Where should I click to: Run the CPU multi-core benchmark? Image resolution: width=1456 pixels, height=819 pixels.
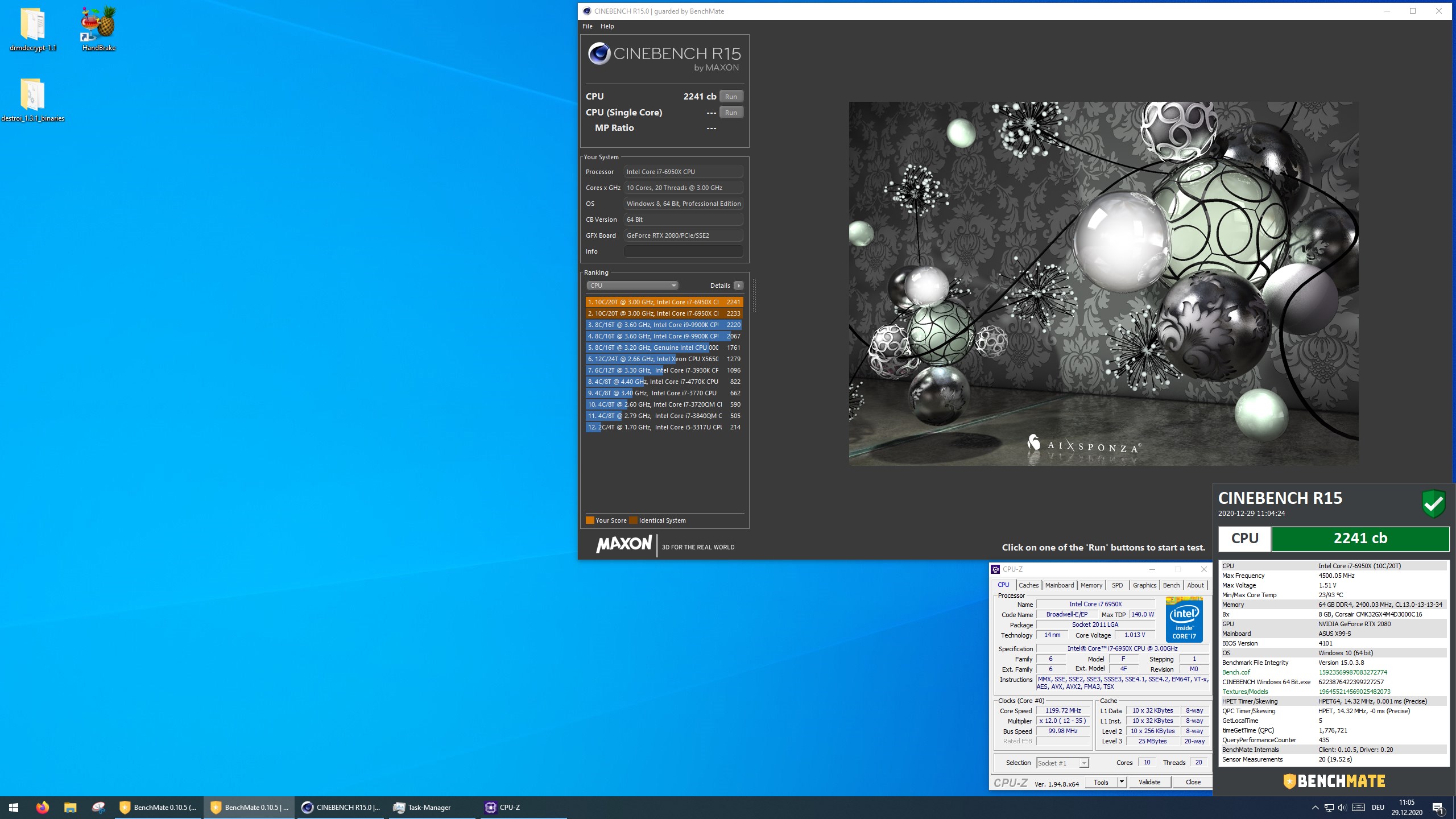tap(731, 97)
